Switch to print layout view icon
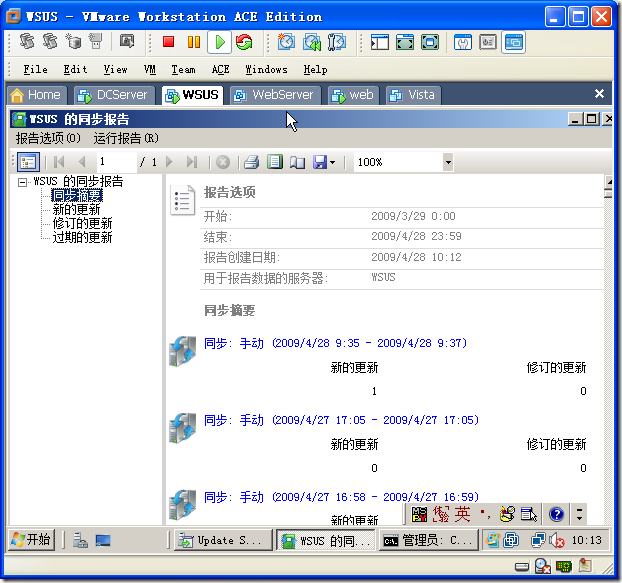622x583 pixels. [275, 162]
